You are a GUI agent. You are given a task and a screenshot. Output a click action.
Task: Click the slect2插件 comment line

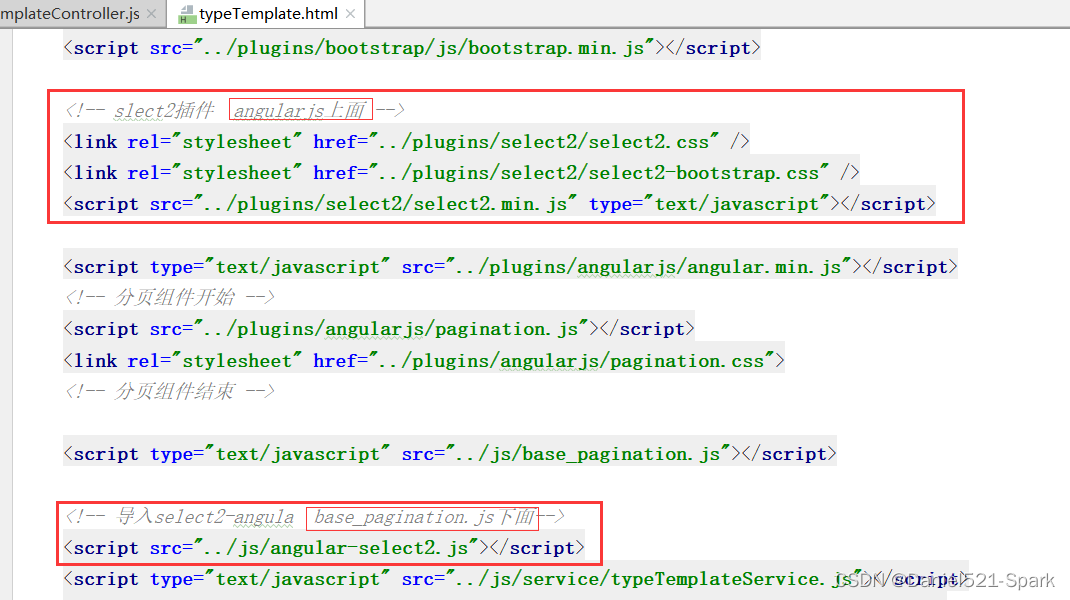(x=235, y=110)
